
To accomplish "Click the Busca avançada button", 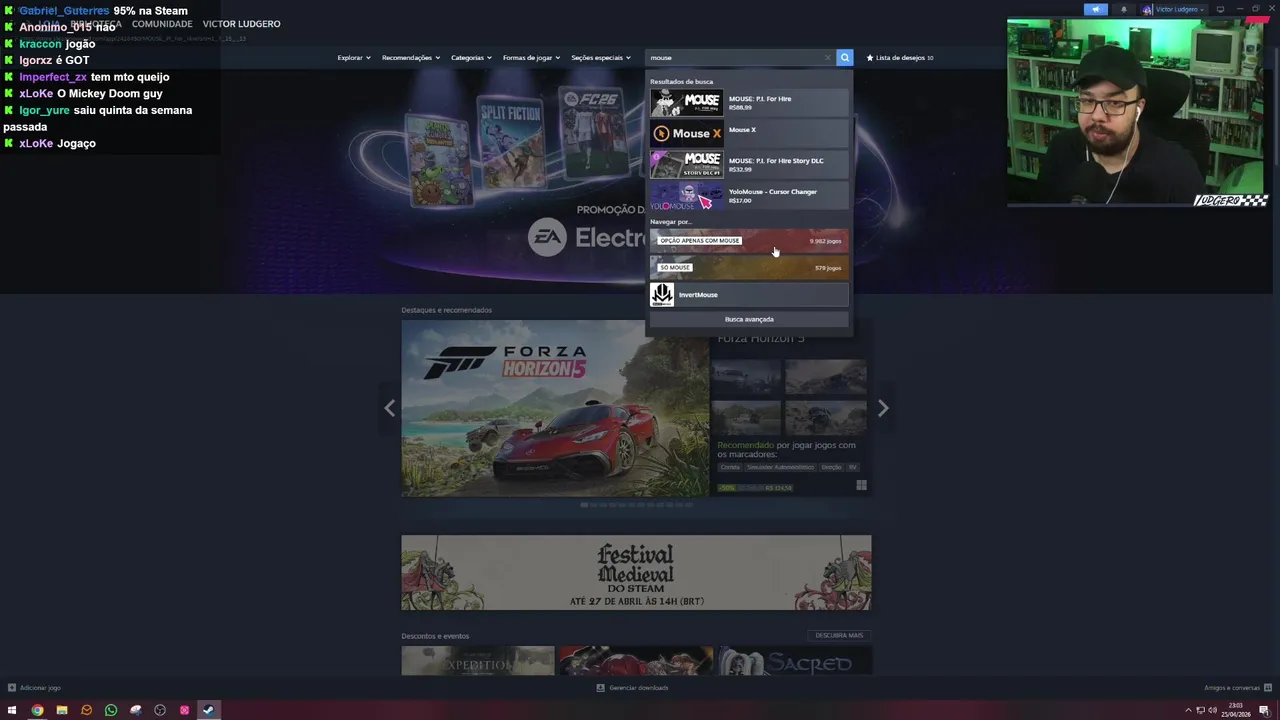I will click(749, 319).
